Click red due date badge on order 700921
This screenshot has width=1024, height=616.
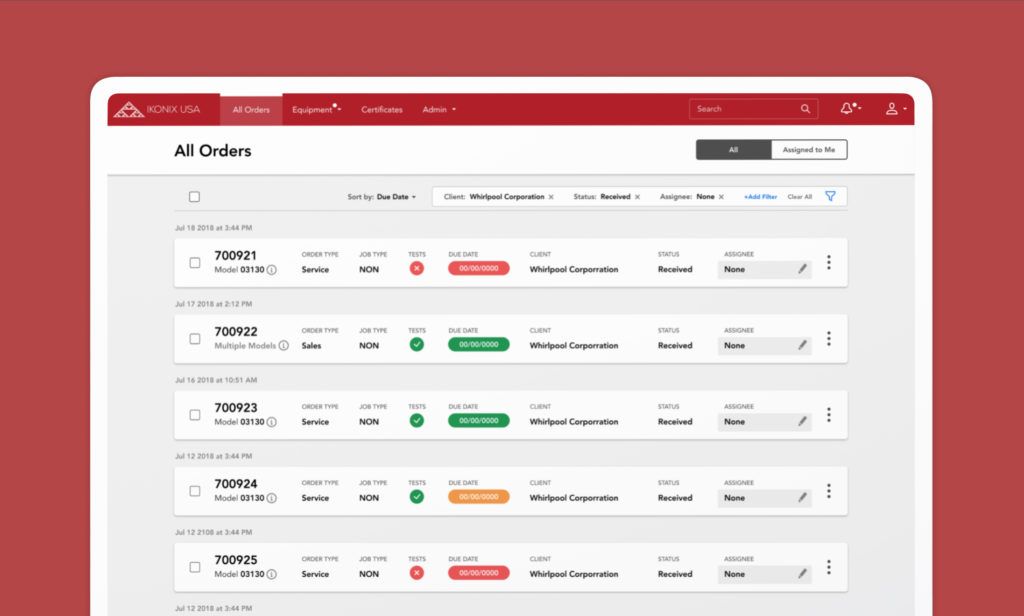coord(479,268)
